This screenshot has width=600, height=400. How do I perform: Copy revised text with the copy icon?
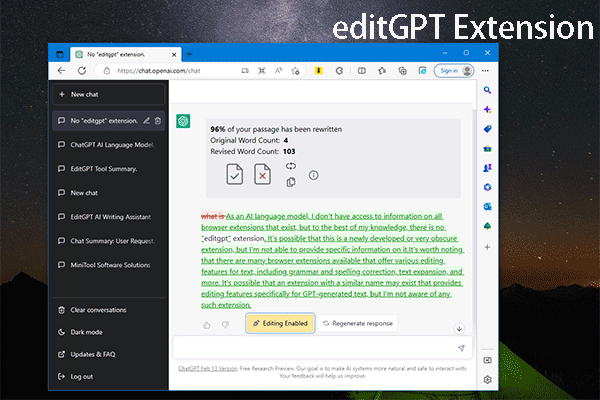click(291, 182)
